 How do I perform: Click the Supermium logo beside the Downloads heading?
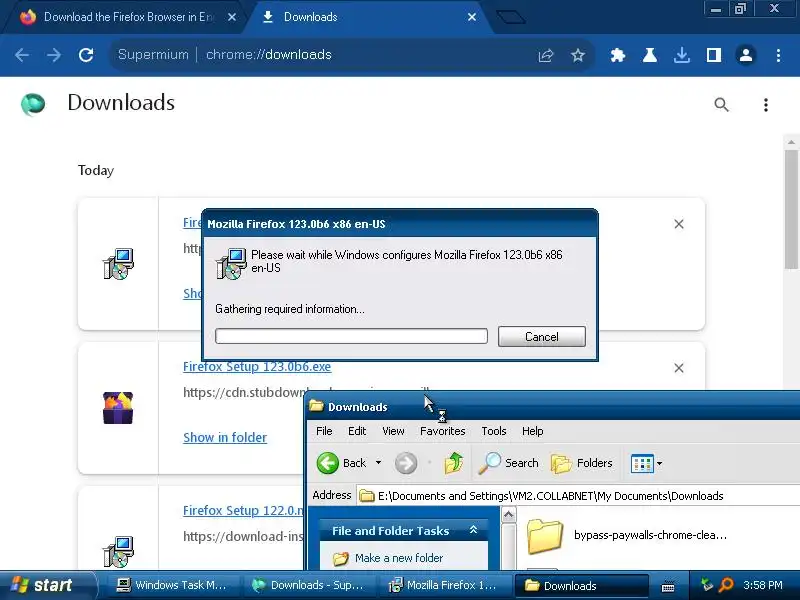[x=33, y=104]
